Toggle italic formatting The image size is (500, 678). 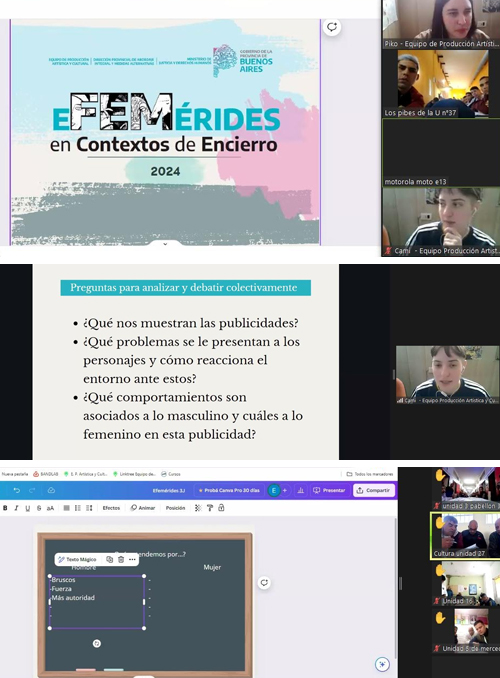click(16, 508)
